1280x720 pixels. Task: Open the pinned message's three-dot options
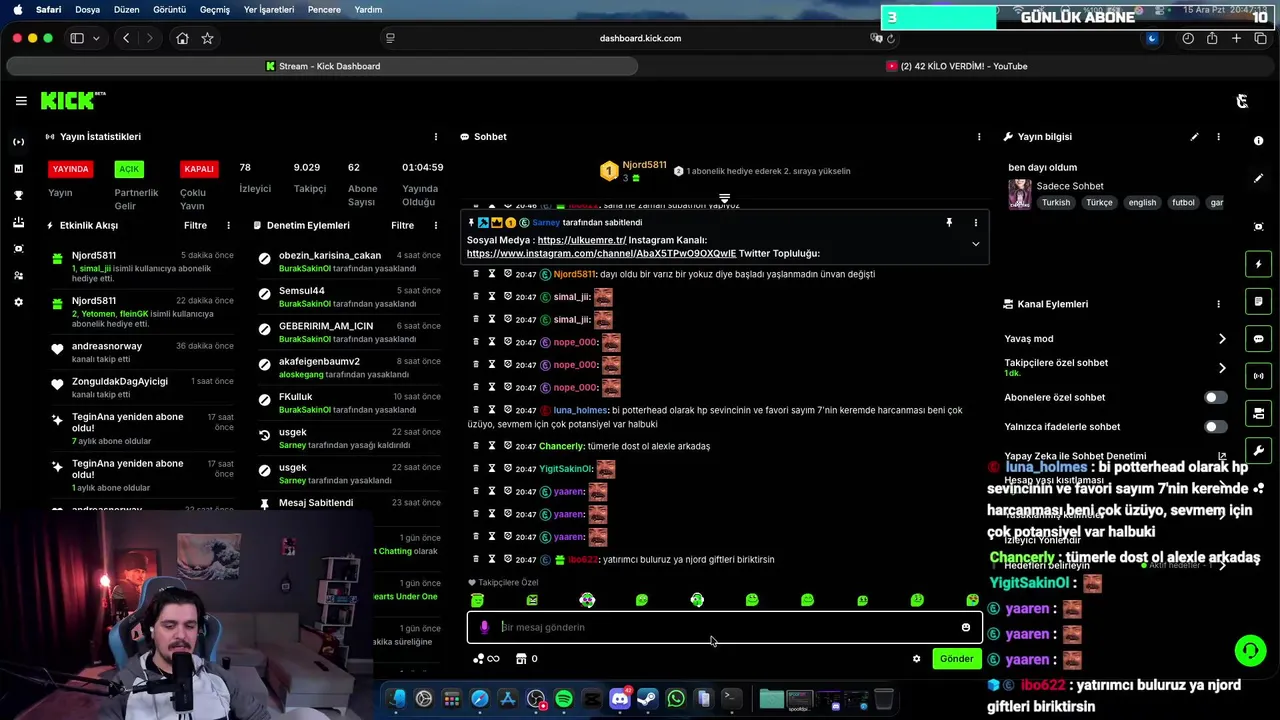976,223
